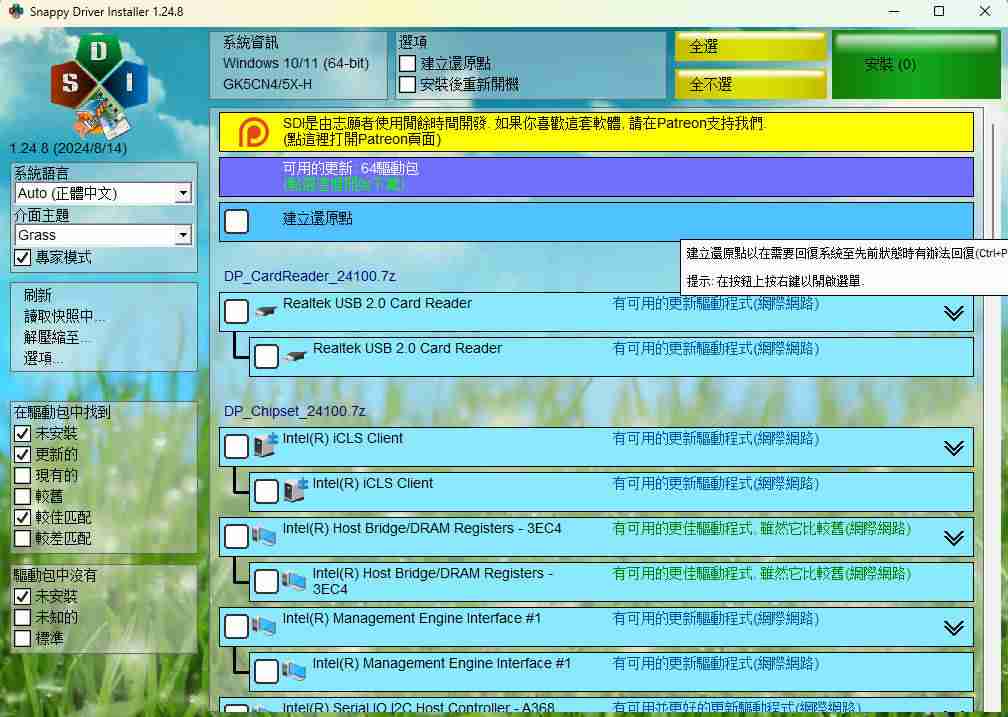
Task: Click the purple 可用的更新 updates banner
Action: pos(596,177)
